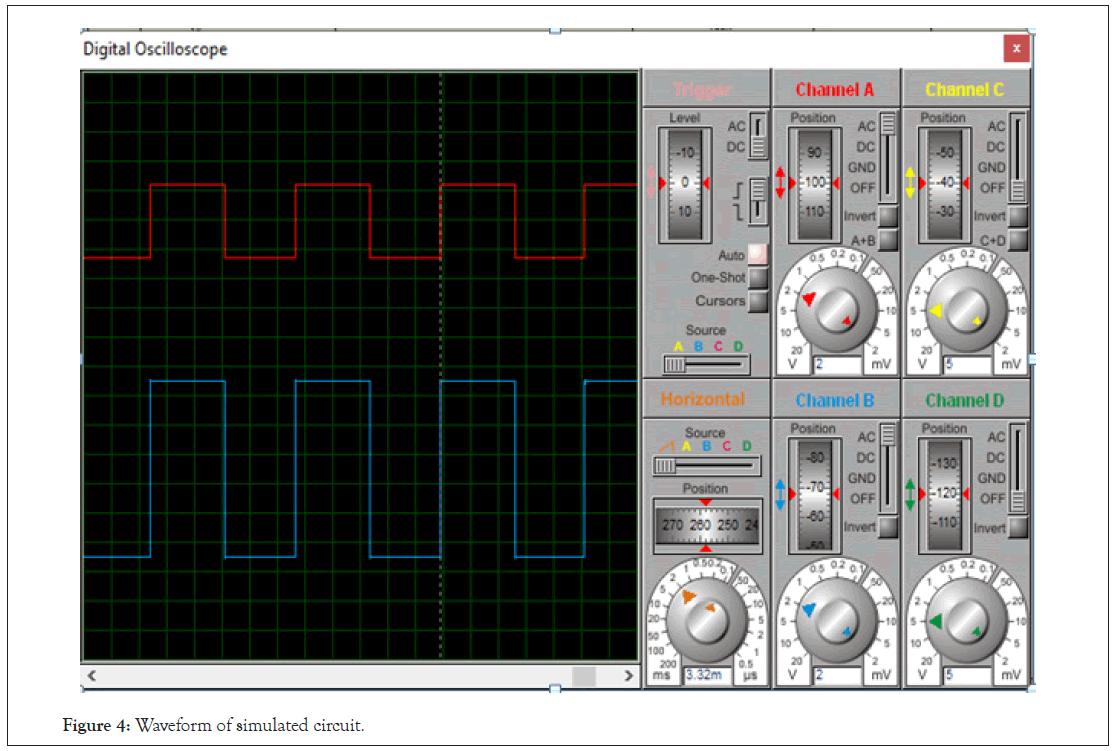Enable C+D mode on Channel C

[1018, 241]
